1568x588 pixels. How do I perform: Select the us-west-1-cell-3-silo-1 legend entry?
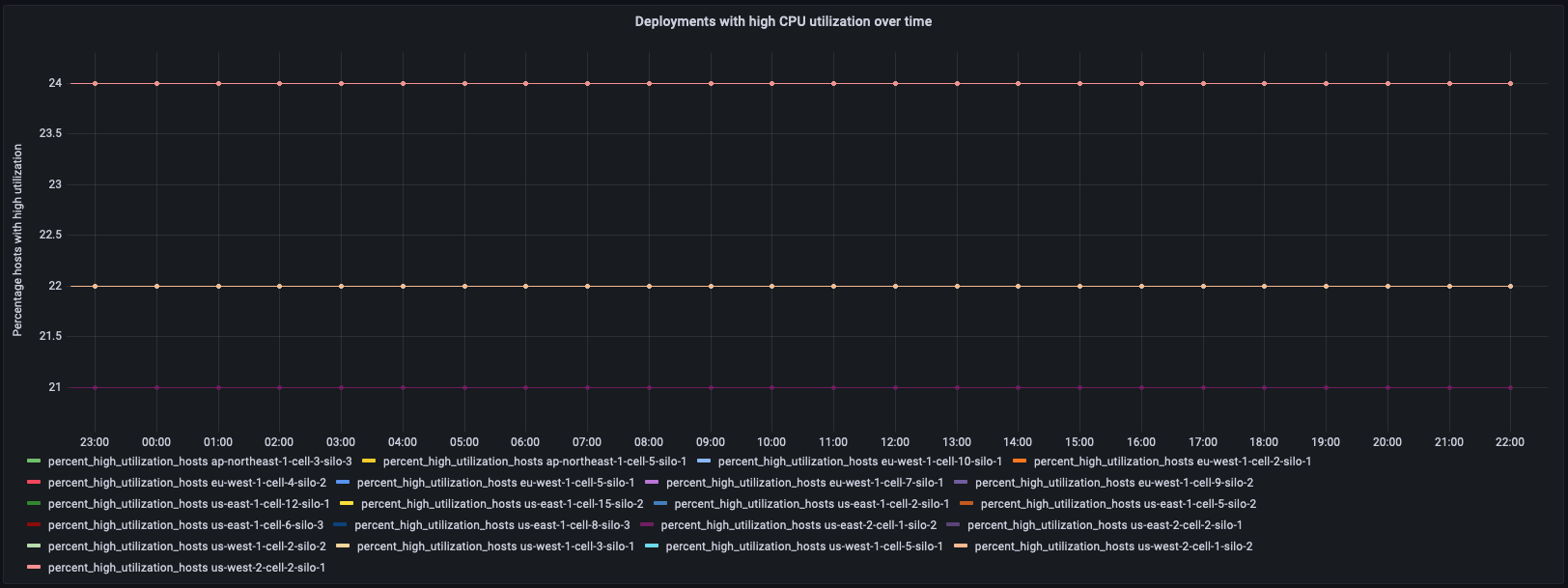click(x=495, y=546)
